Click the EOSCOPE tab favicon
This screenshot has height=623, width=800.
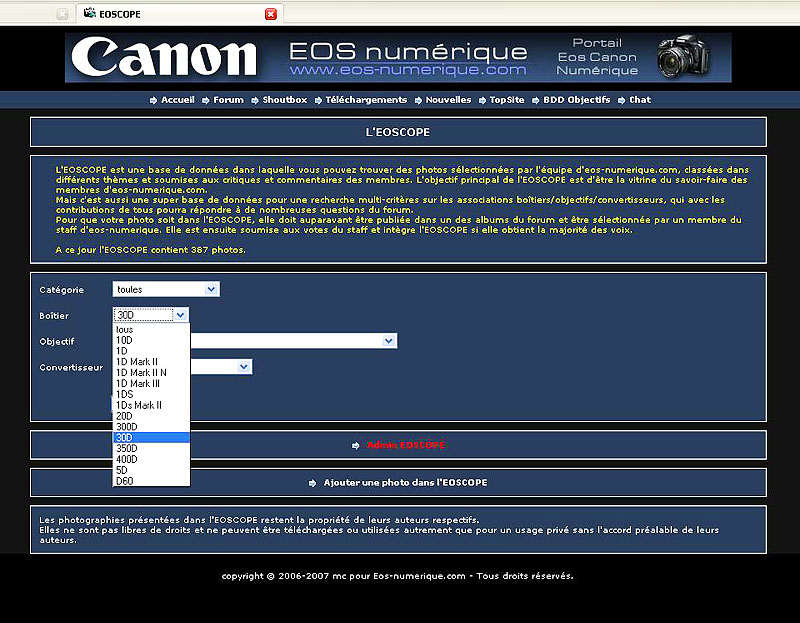pos(90,13)
